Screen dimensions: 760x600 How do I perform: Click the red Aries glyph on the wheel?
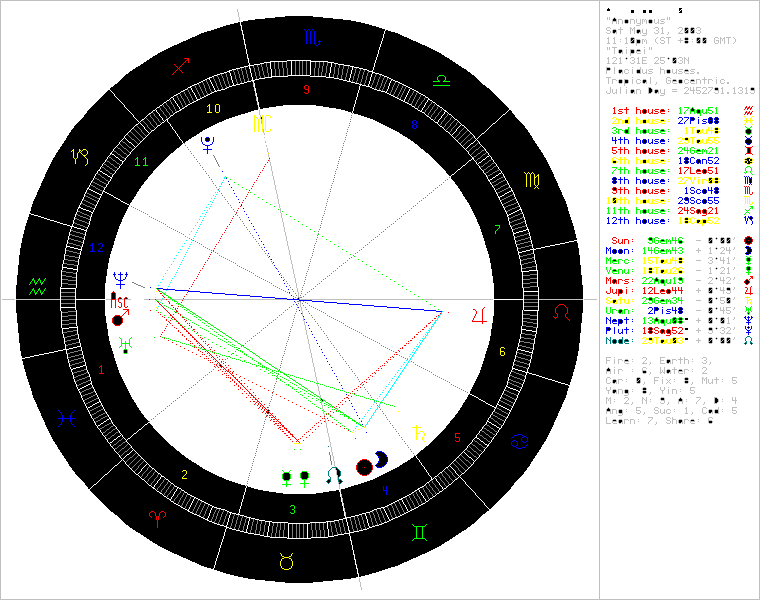click(x=158, y=519)
